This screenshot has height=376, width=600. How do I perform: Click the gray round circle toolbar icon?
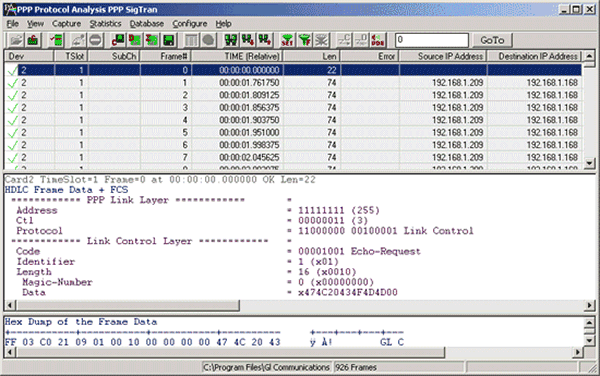click(208, 40)
